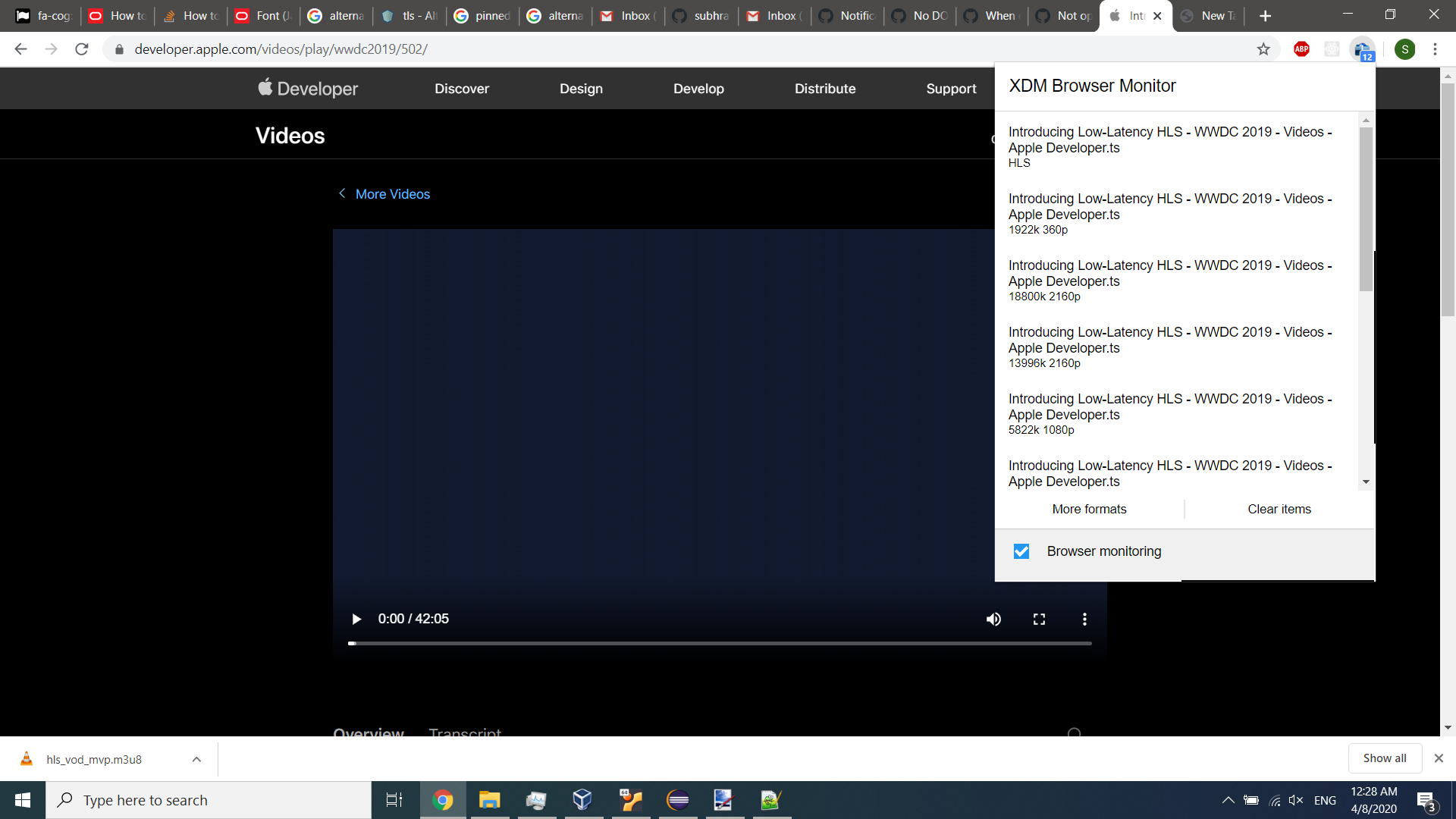The width and height of the screenshot is (1456, 819).
Task: Click the XDM extension icon
Action: 1362,49
